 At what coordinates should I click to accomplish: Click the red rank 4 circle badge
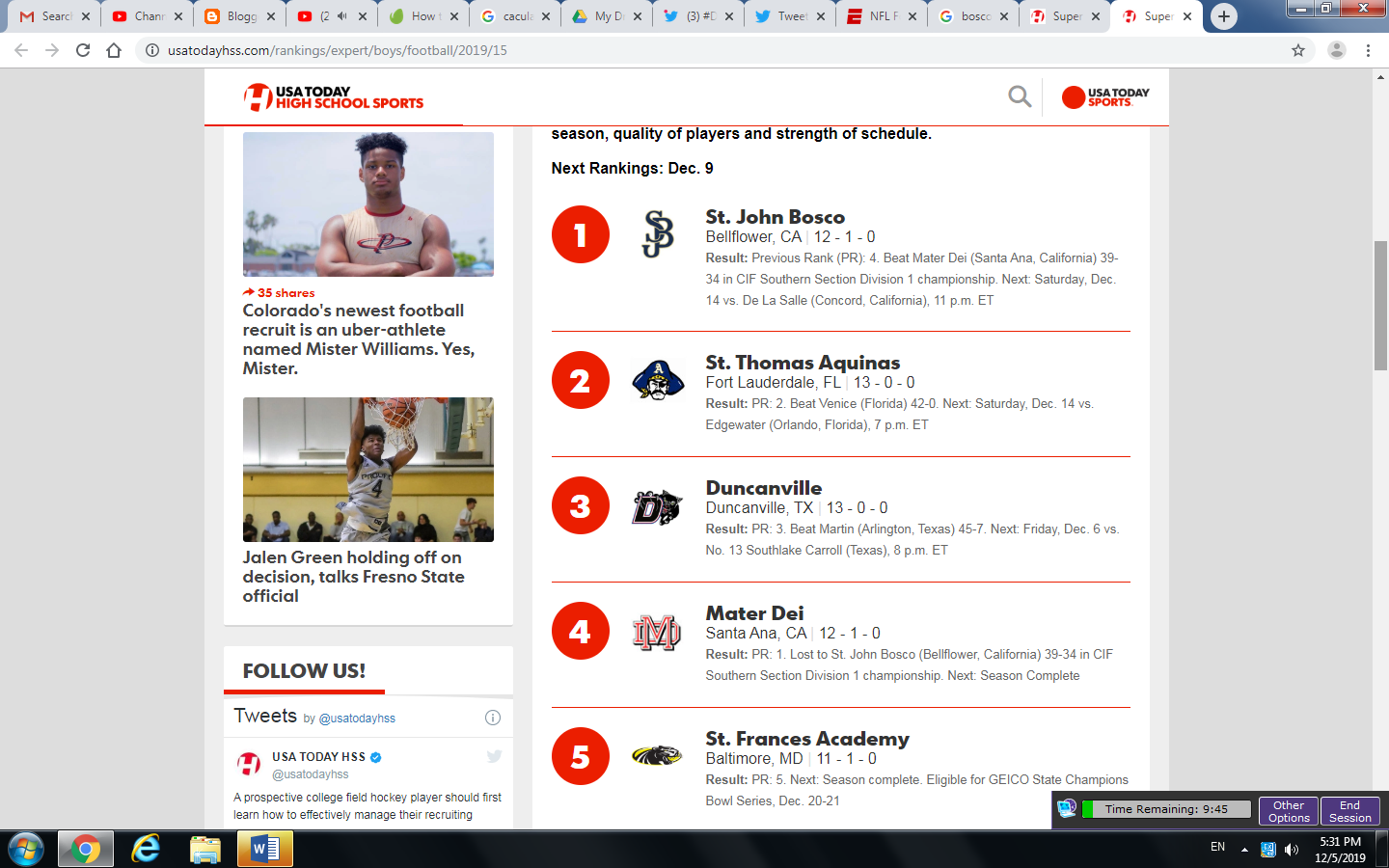(581, 631)
